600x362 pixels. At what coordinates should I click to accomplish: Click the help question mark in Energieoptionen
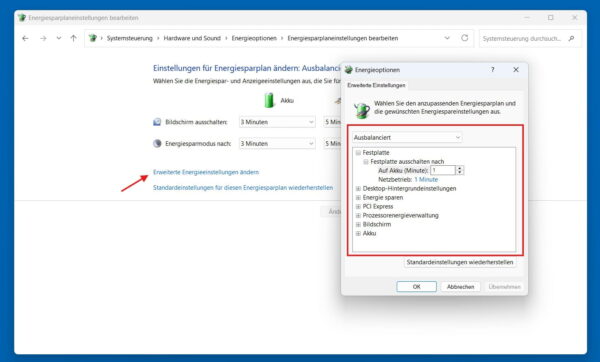492,70
